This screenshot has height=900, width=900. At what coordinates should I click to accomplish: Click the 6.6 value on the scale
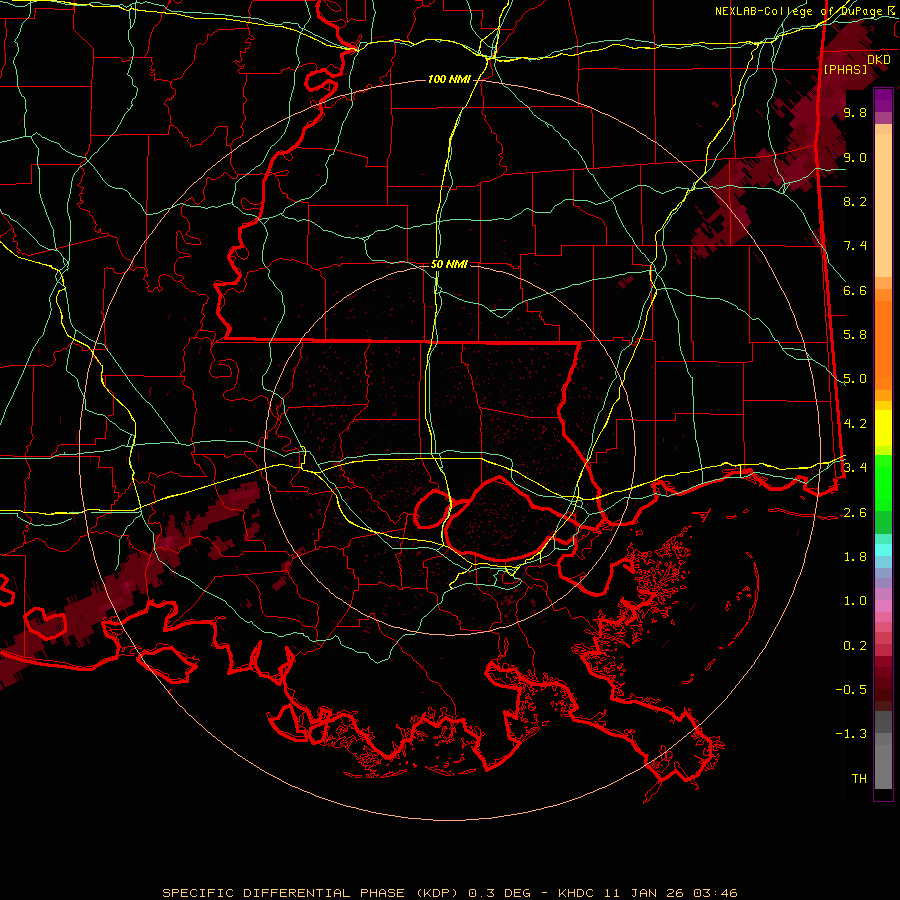coord(855,290)
